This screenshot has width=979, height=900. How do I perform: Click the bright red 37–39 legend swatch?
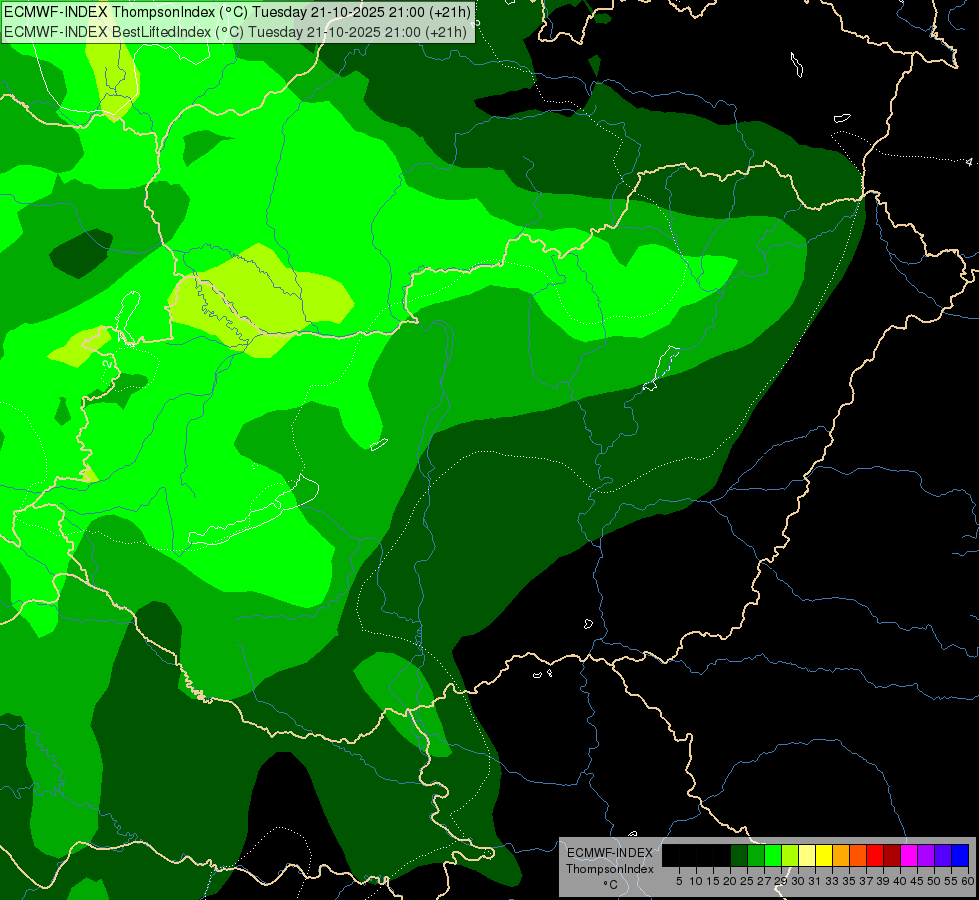(874, 856)
